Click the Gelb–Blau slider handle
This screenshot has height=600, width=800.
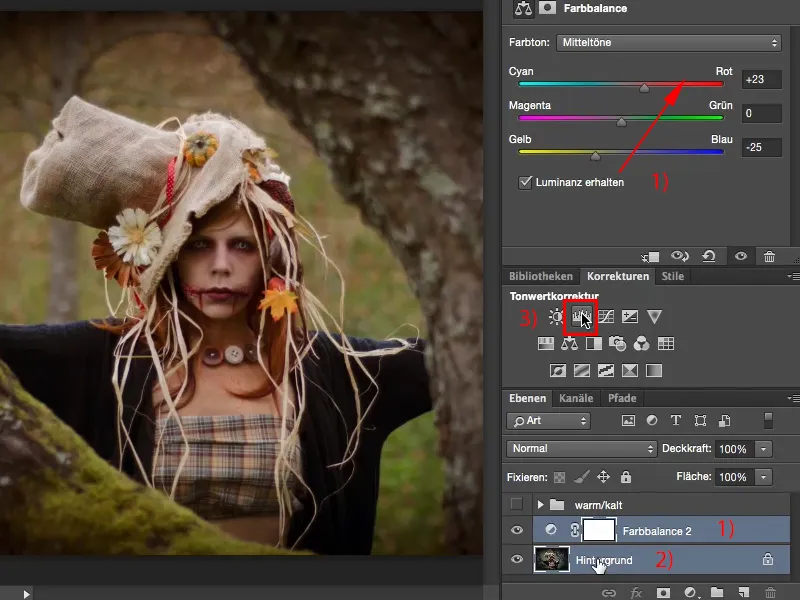coord(595,156)
